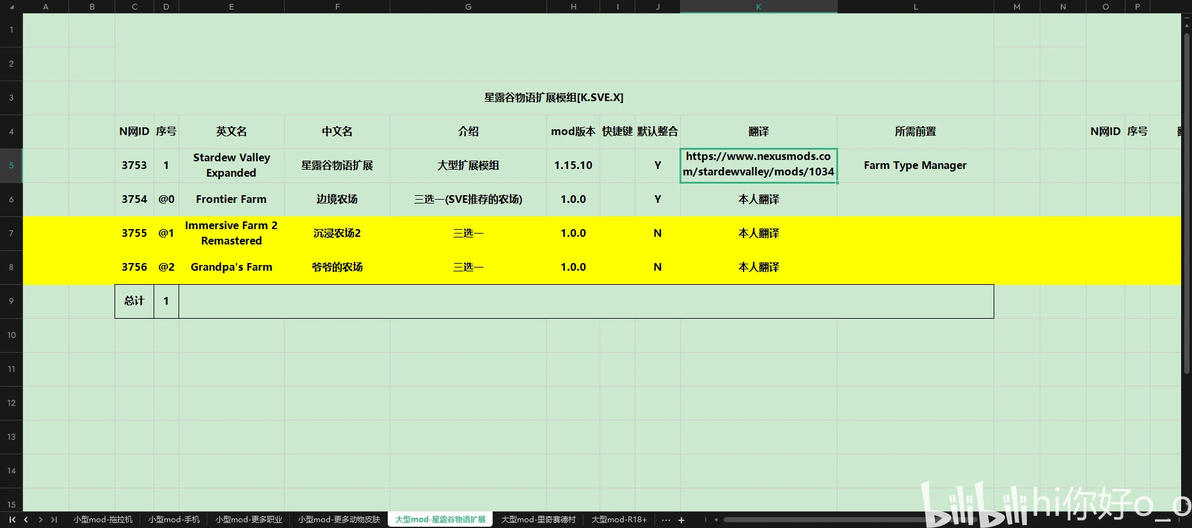Select row 5 header
This screenshot has height=528, width=1192.
[11, 165]
